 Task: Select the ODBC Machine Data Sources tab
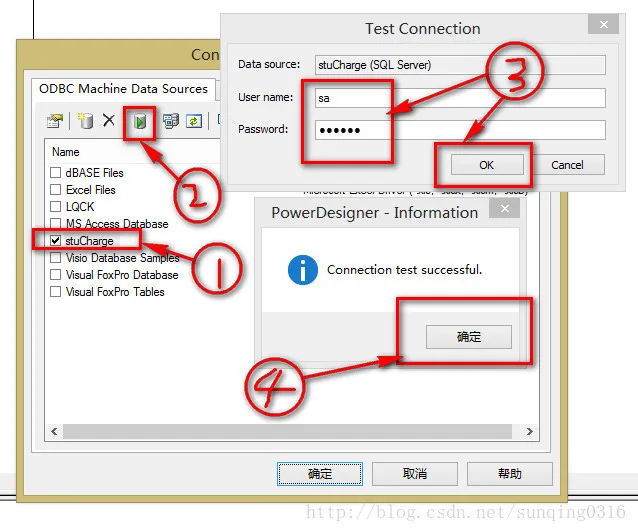coord(123,89)
